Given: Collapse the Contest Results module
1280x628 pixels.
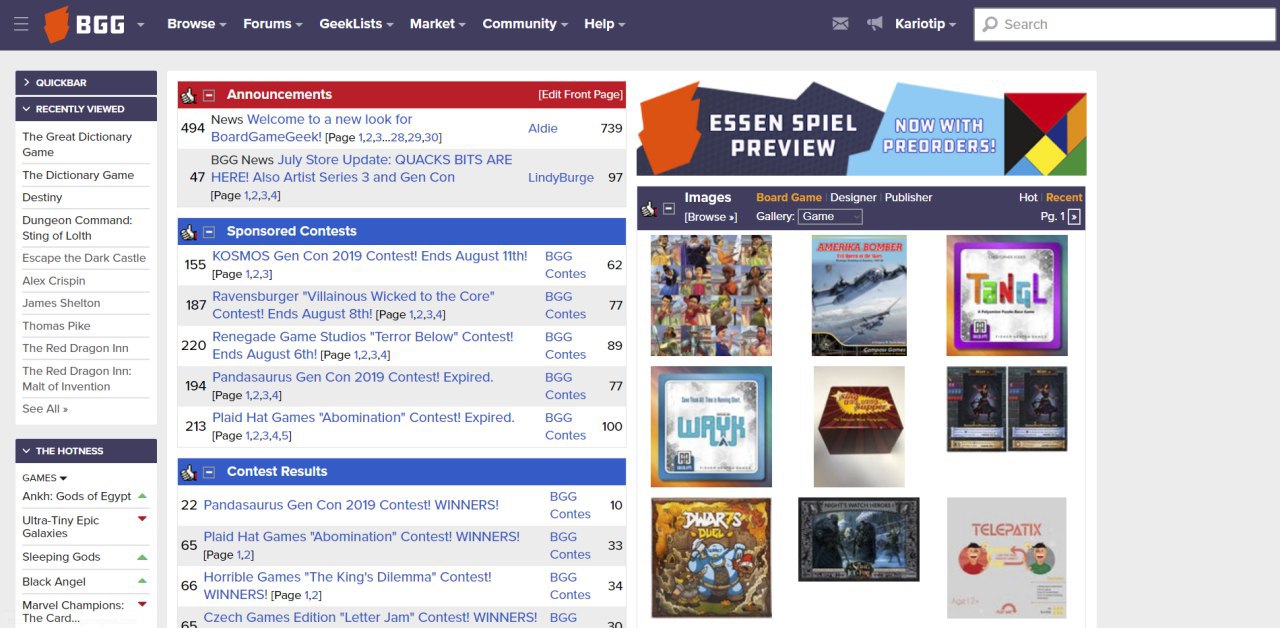Looking at the screenshot, I should point(209,472).
